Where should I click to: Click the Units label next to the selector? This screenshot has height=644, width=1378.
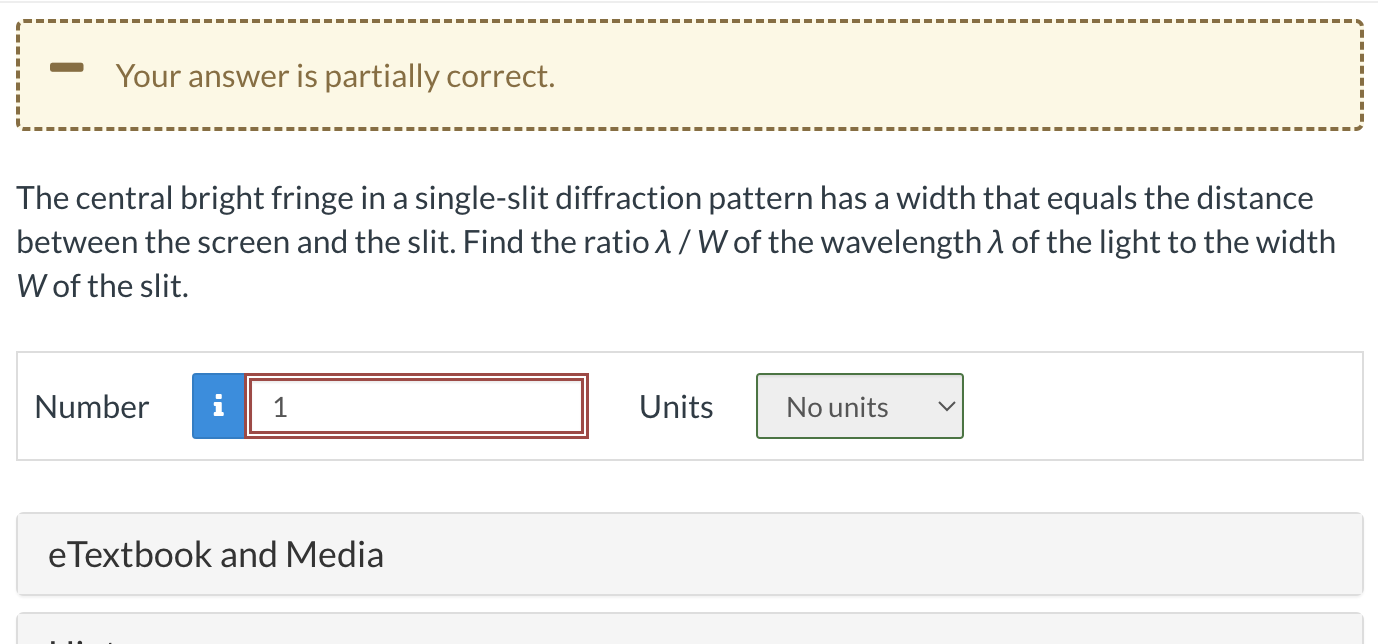point(675,406)
